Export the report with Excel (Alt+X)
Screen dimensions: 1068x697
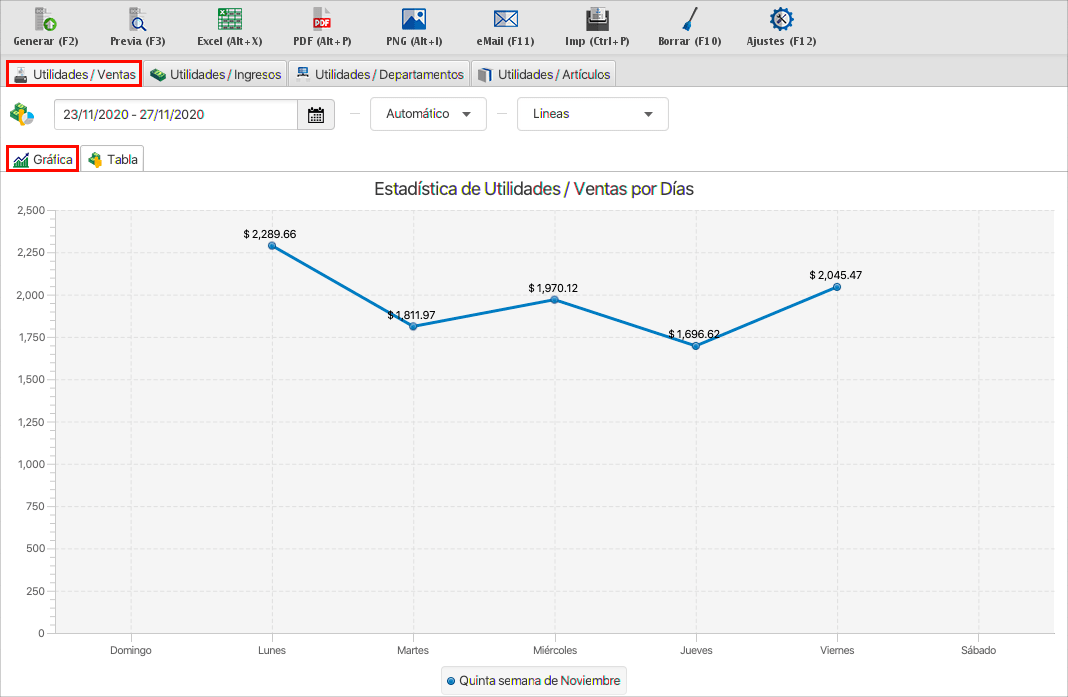coord(230,20)
